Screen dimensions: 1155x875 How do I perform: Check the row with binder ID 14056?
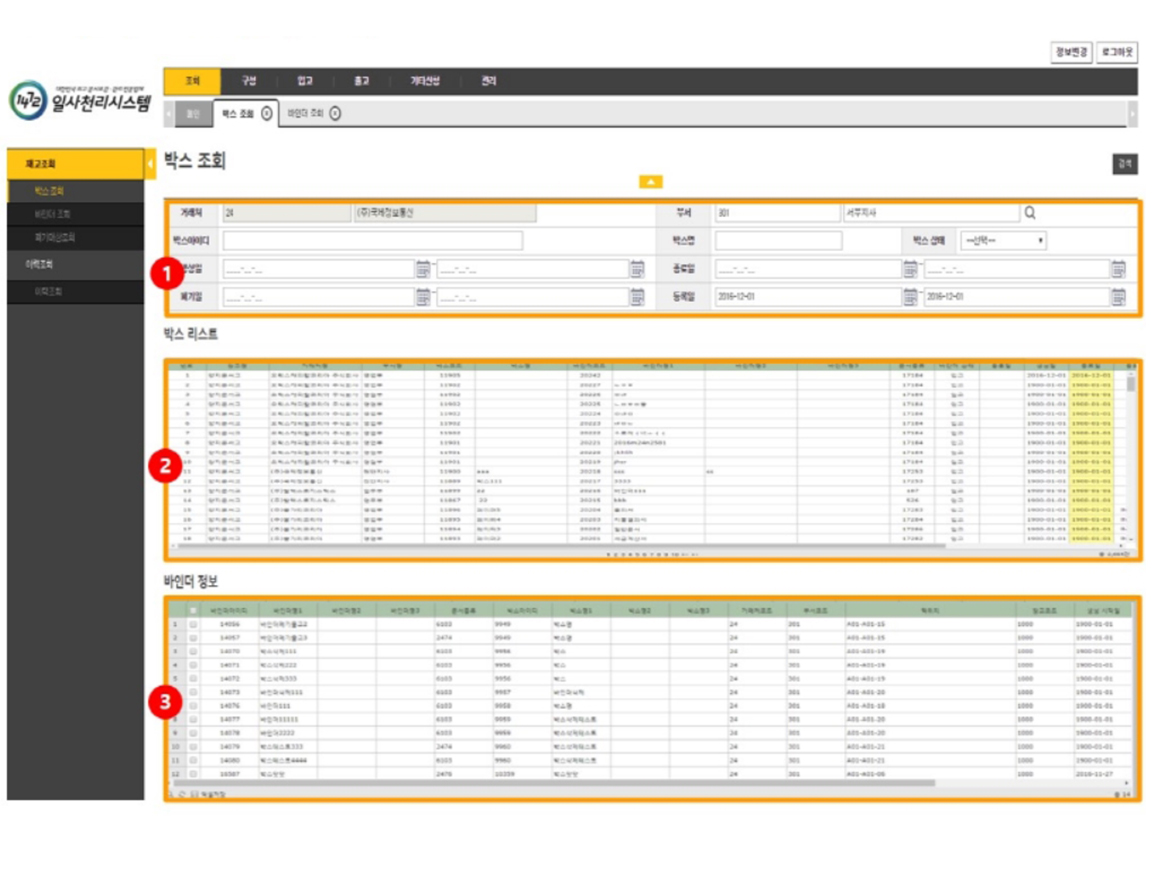coord(193,625)
